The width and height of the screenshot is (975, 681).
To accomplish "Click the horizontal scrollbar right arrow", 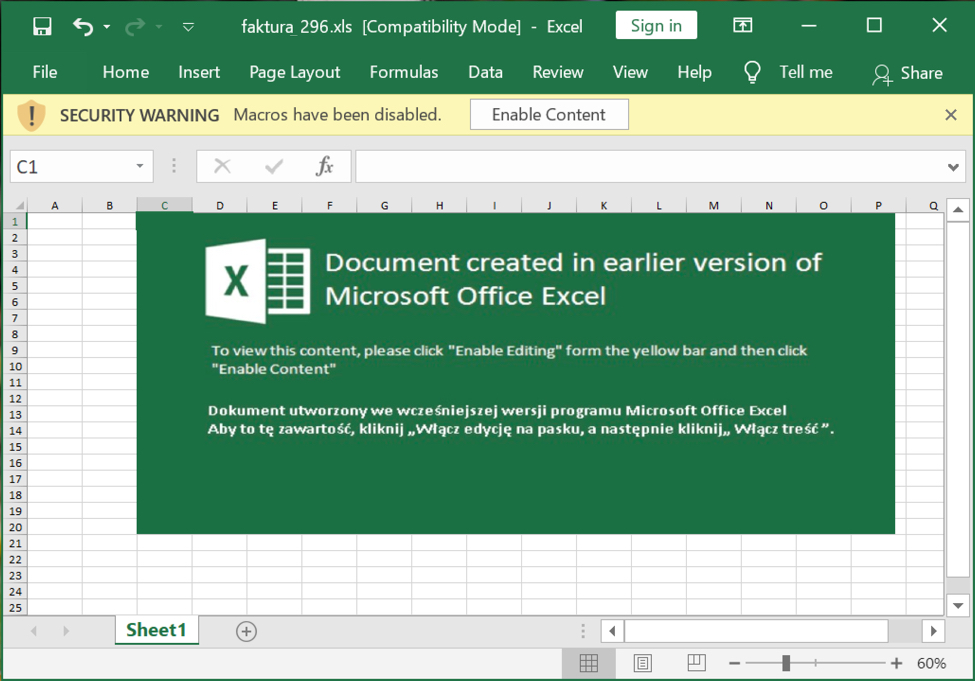I will (x=933, y=631).
